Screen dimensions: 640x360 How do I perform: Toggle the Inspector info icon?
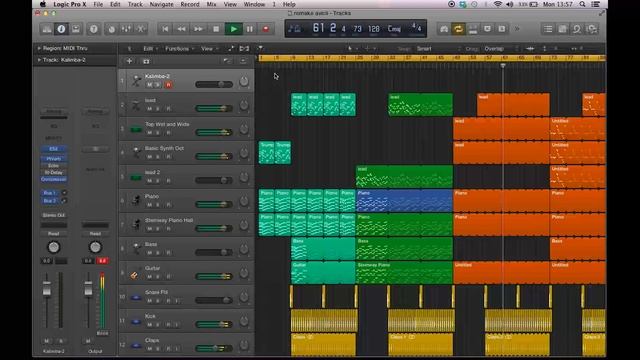point(61,29)
